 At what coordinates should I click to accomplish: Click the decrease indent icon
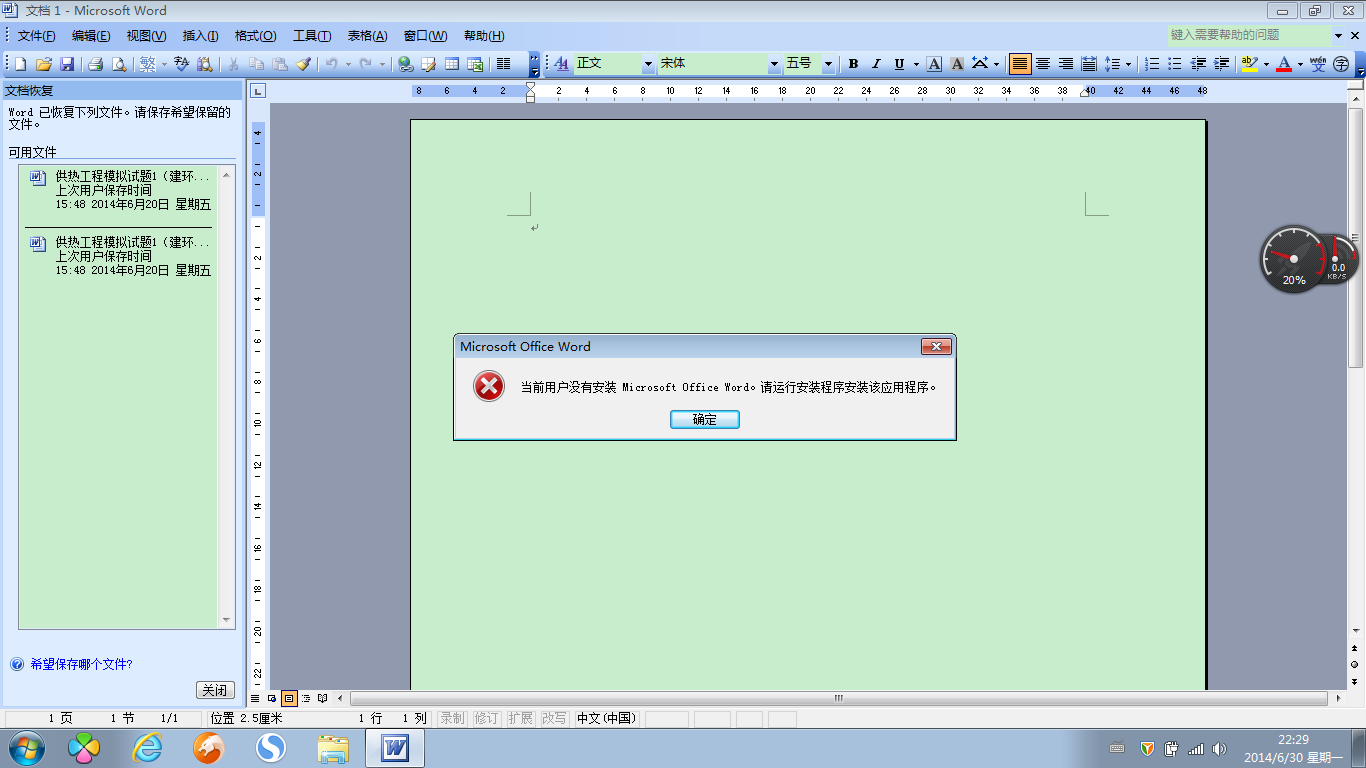point(1198,64)
